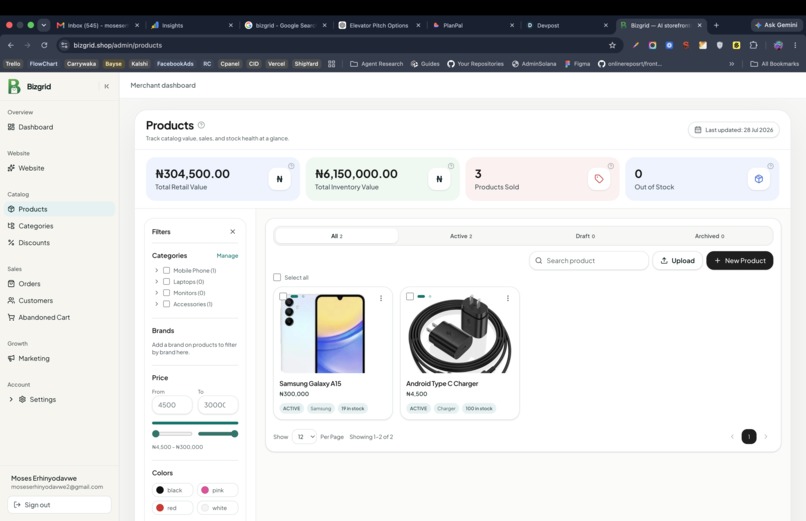The image size is (806, 521).
Task: Tick the Mobile Phone category checkbox
Action: (x=167, y=270)
